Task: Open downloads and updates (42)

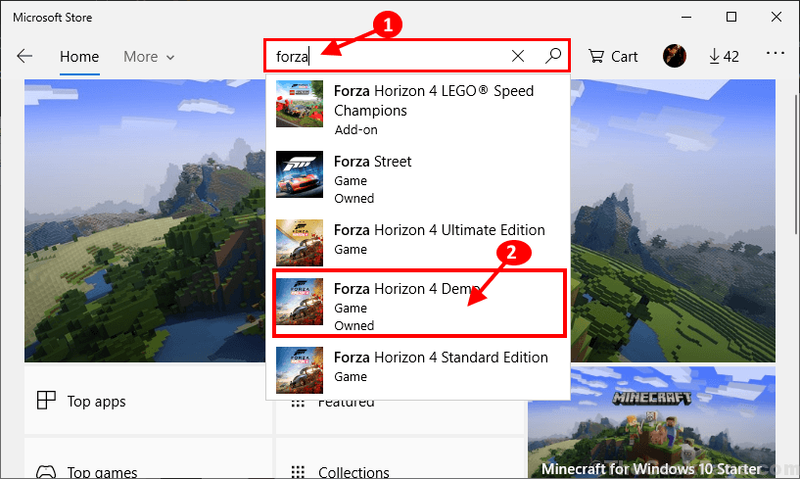Action: 724,56
